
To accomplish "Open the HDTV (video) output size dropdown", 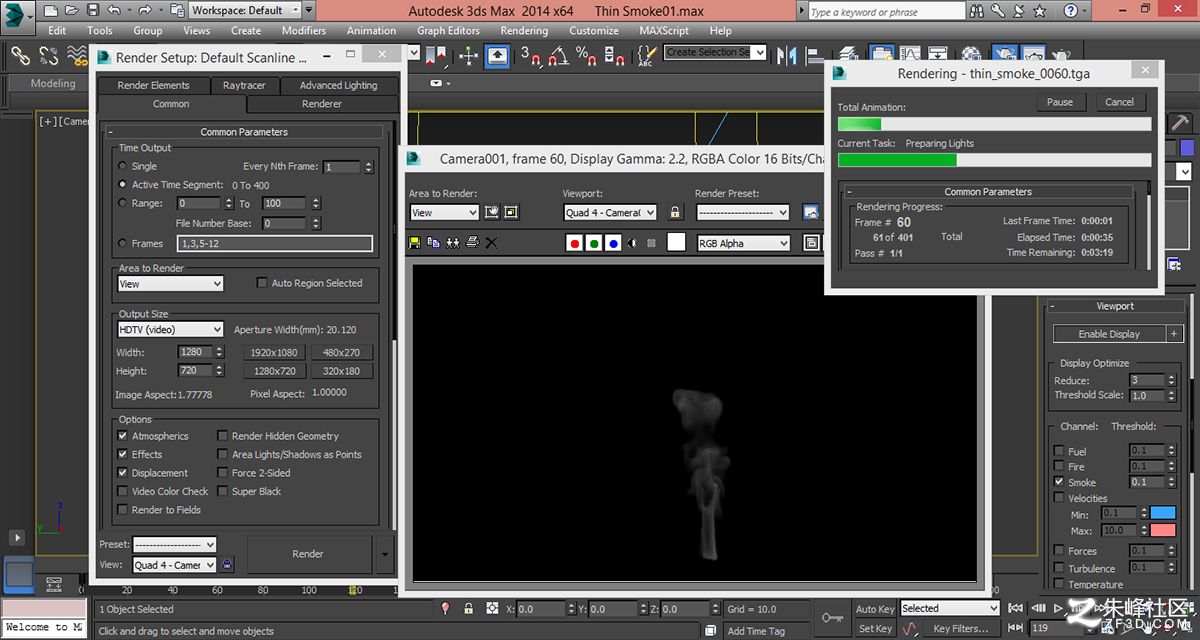I will (170, 329).
